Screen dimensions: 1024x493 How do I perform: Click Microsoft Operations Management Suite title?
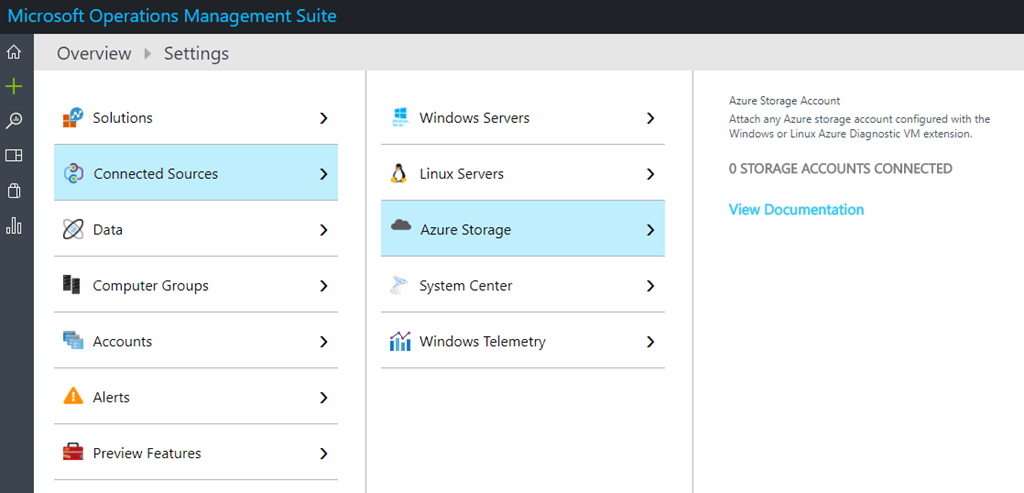[172, 16]
